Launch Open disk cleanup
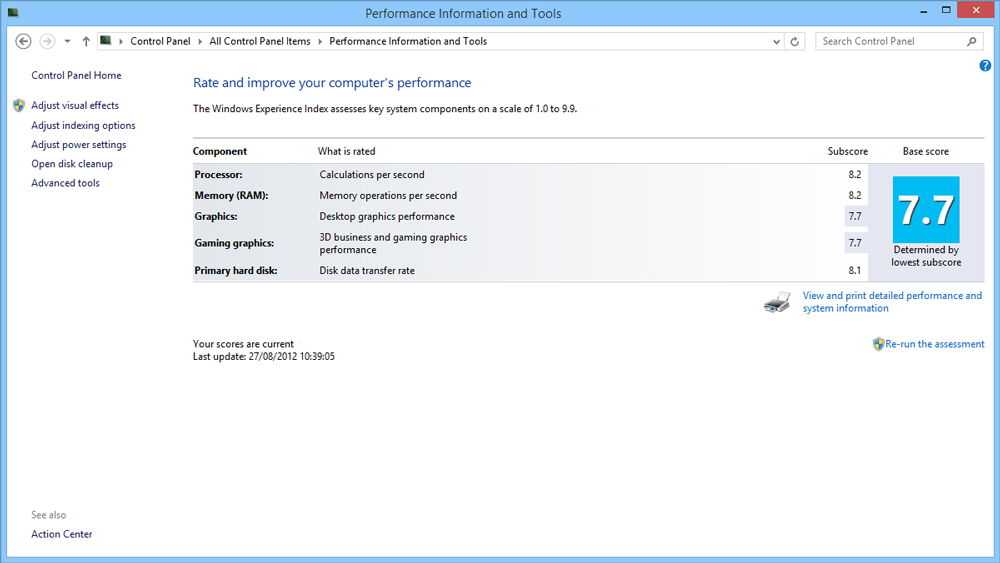1000x563 pixels. coord(71,164)
